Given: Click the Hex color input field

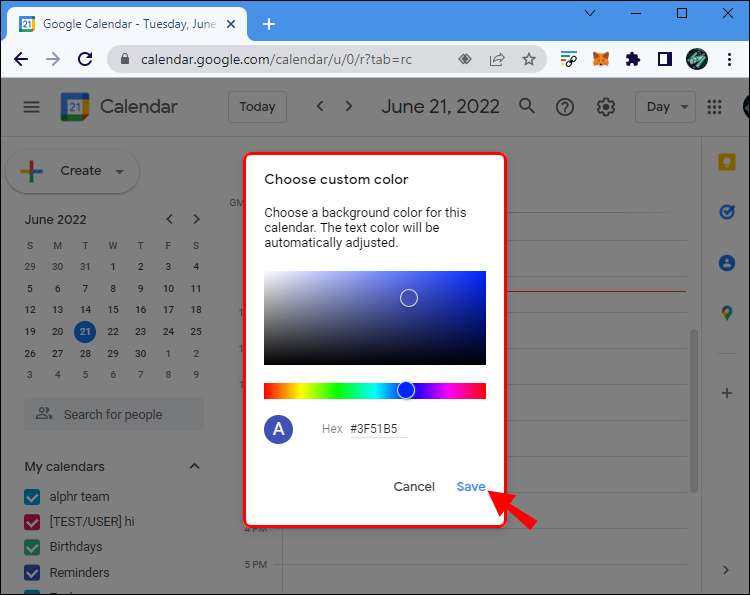Looking at the screenshot, I should [378, 429].
